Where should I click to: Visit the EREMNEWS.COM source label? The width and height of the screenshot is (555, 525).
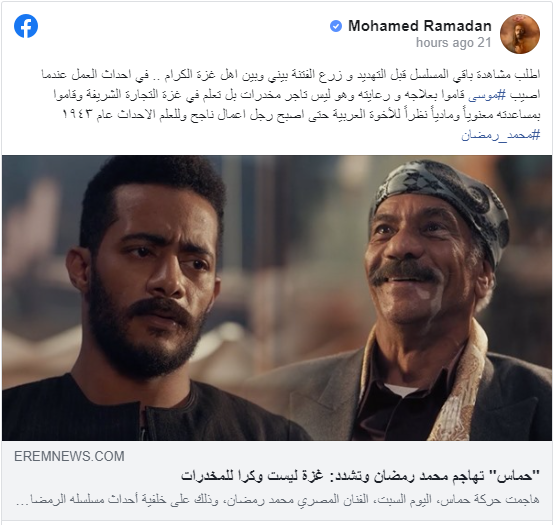69,456
